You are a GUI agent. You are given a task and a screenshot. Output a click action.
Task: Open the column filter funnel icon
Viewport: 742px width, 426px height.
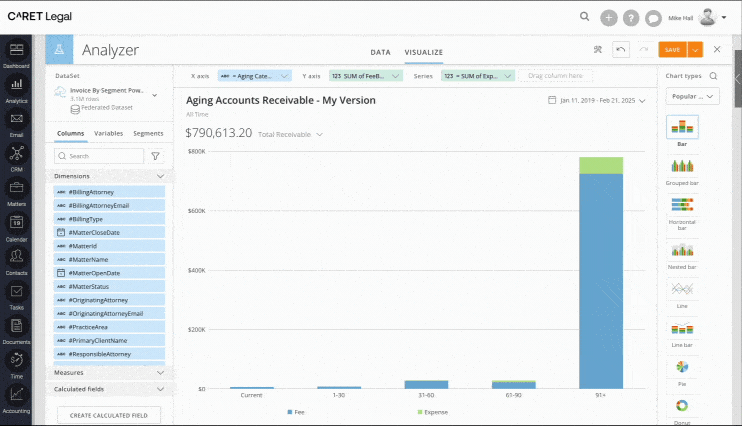point(155,156)
